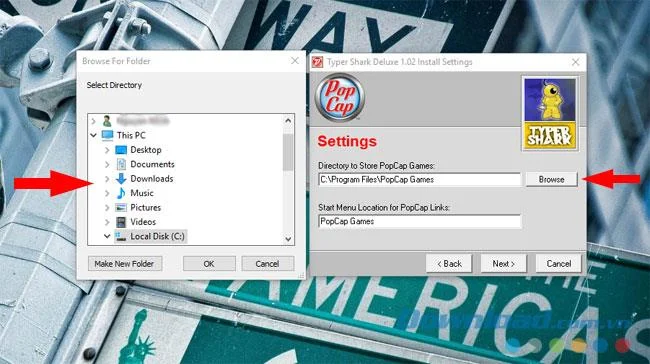
Task: Click the Documents folder icon
Action: [x=121, y=164]
